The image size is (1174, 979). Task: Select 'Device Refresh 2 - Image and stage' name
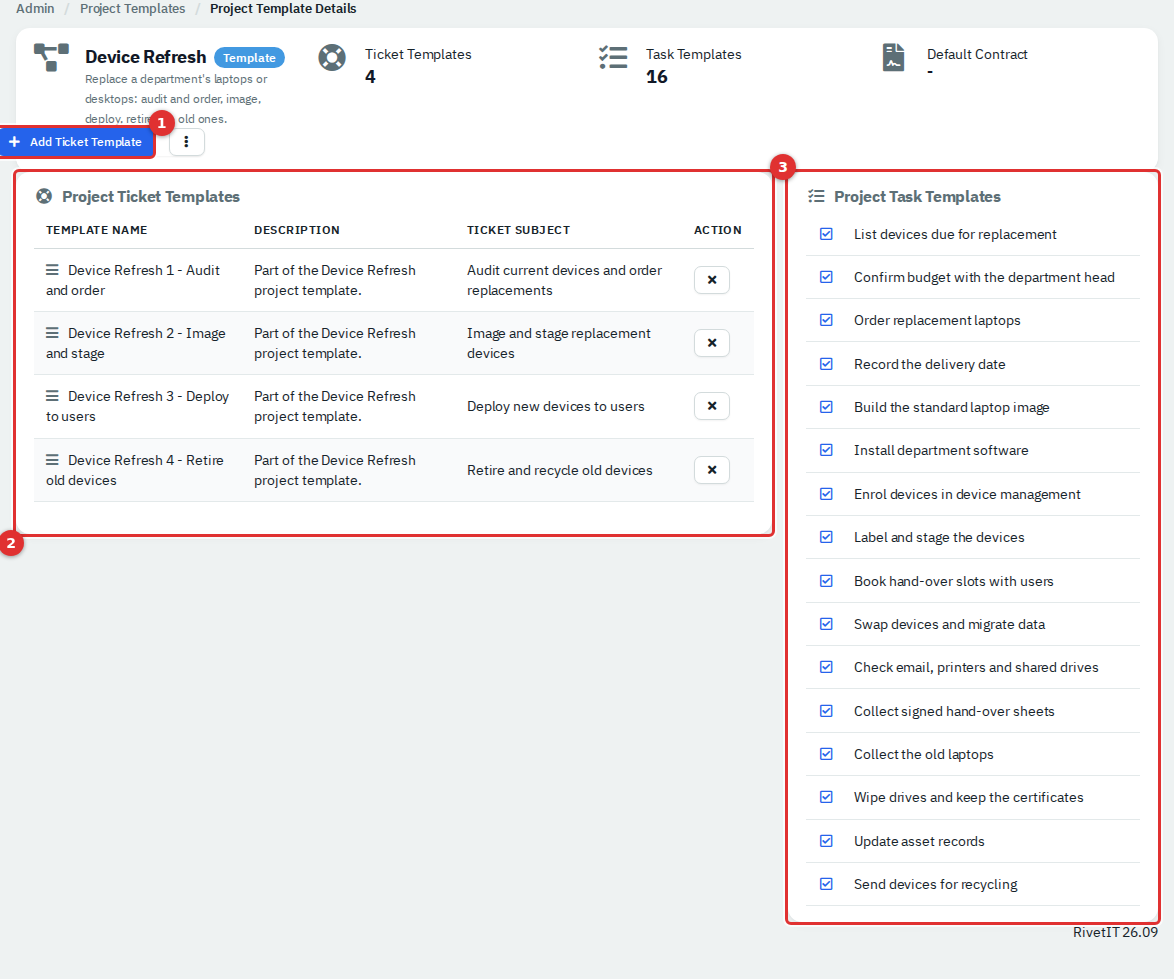tap(136, 343)
